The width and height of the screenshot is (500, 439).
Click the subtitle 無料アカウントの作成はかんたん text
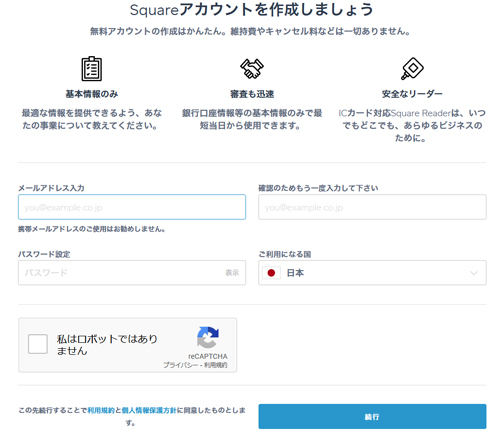250,31
